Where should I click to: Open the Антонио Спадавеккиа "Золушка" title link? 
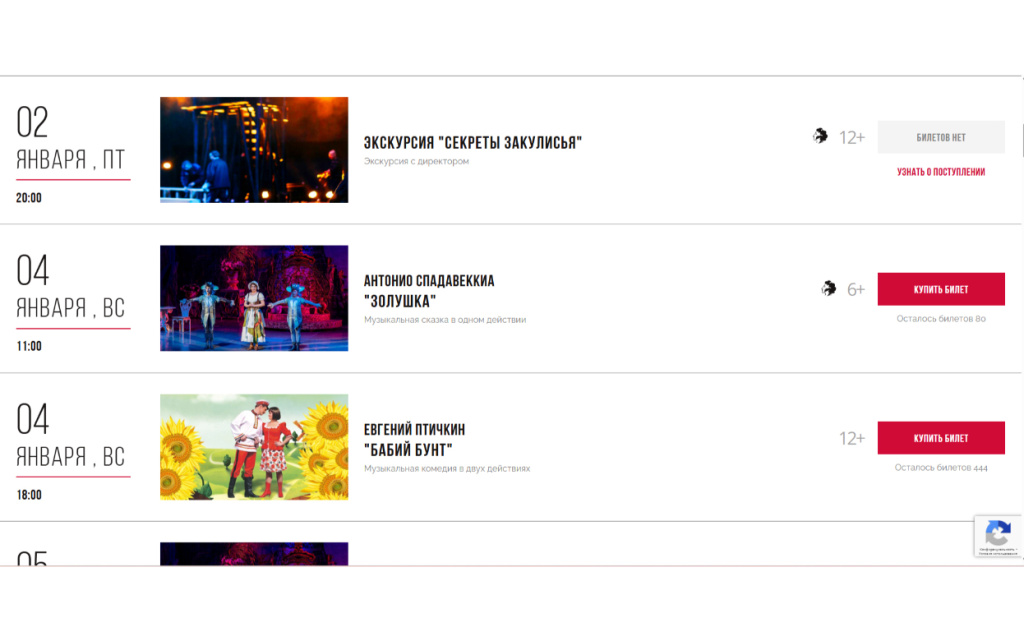(x=429, y=291)
